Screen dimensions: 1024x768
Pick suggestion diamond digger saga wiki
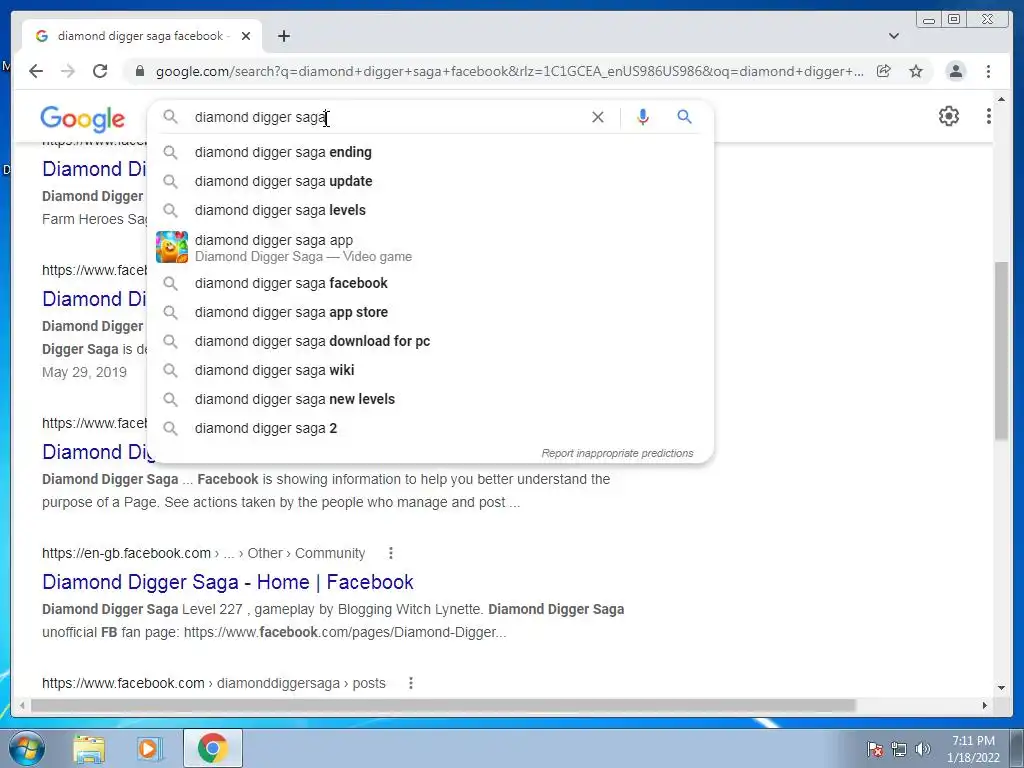pyautogui.click(x=430, y=370)
